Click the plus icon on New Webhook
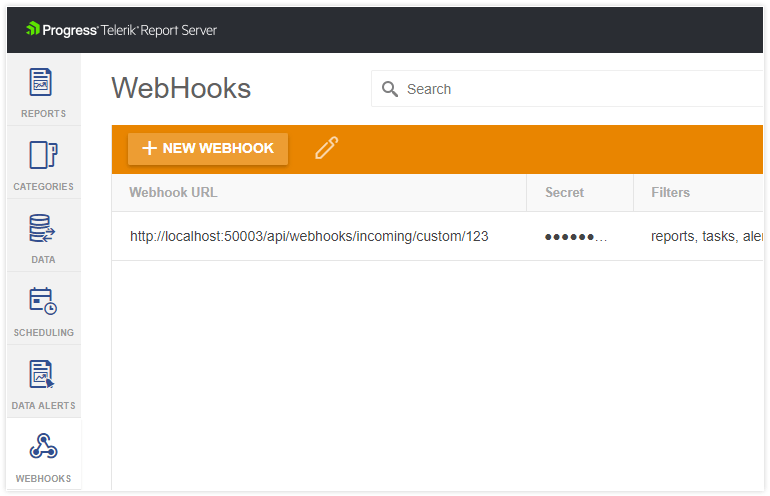Viewport: 770px width, 496px height. 149,149
